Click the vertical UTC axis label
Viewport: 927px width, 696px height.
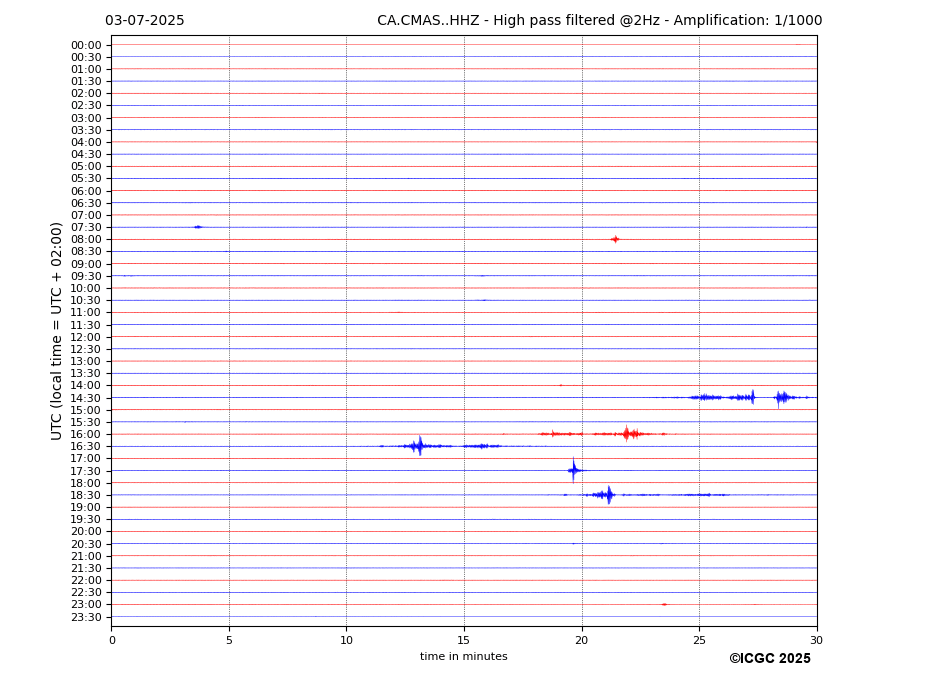tap(56, 331)
